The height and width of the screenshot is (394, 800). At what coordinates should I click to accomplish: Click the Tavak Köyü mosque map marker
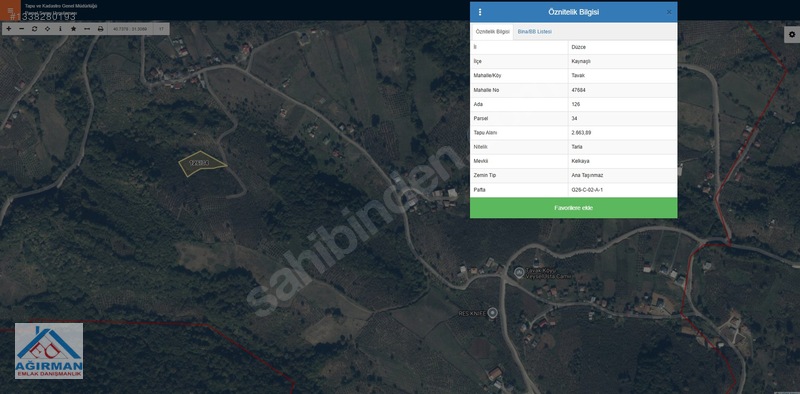pyautogui.click(x=519, y=272)
